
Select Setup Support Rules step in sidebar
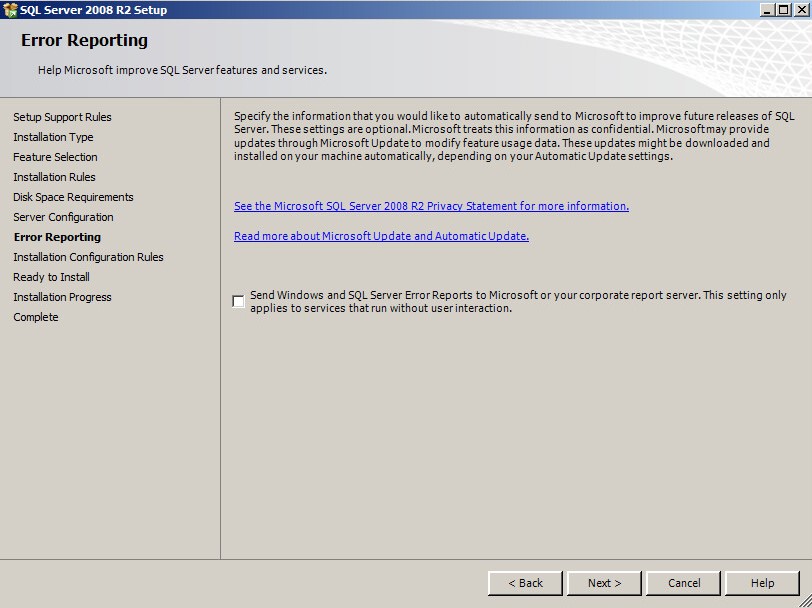(x=62, y=117)
